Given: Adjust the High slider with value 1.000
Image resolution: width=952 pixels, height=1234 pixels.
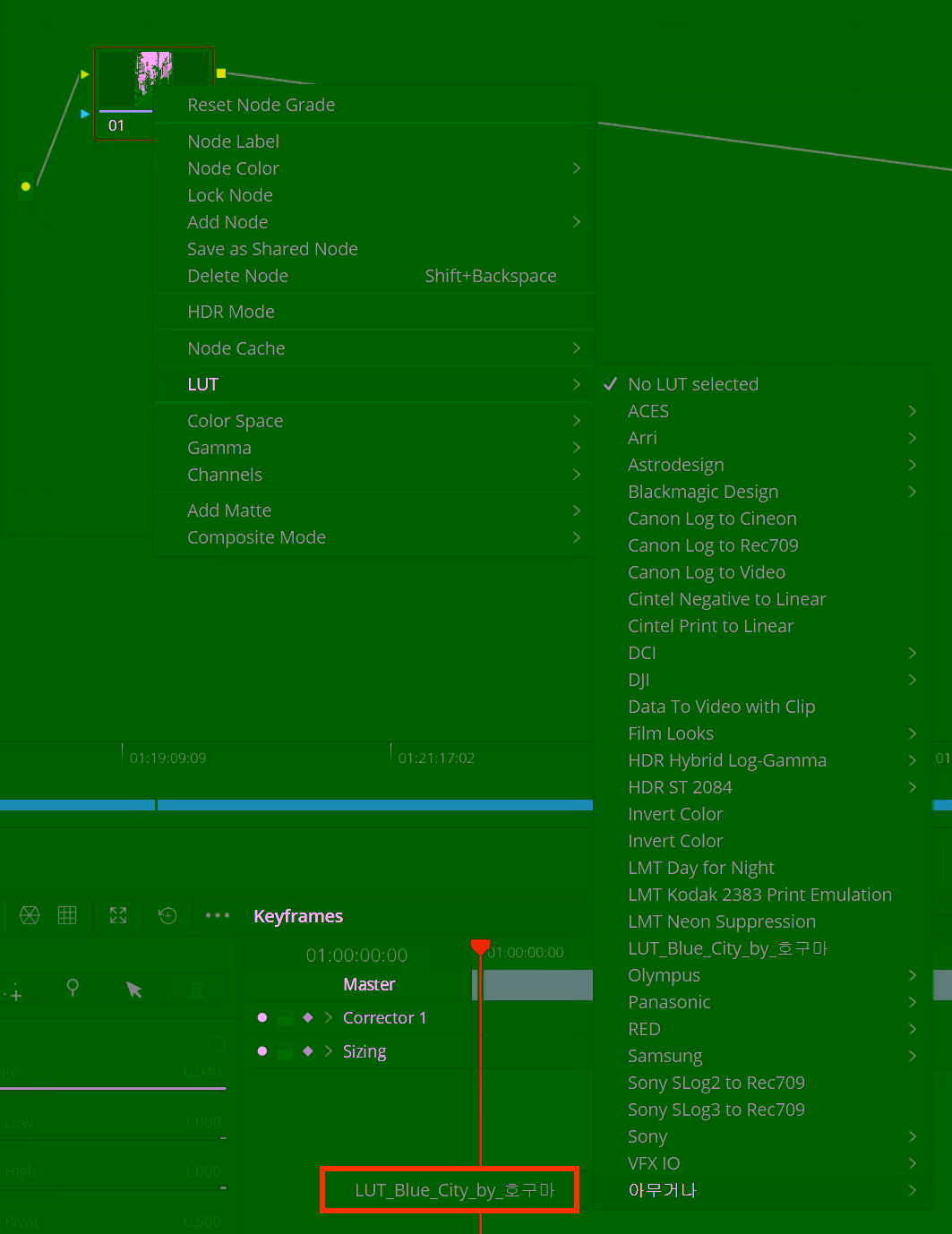Looking at the screenshot, I should pyautogui.click(x=113, y=1187).
